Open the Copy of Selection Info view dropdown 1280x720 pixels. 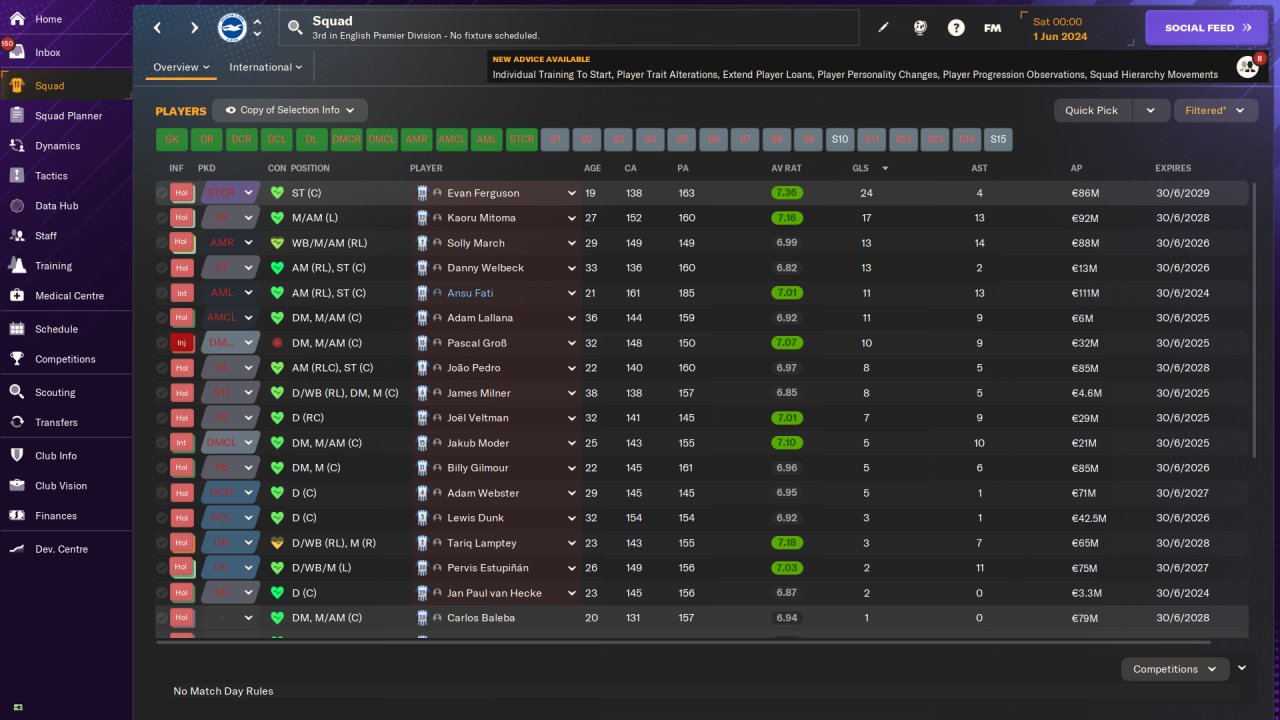point(290,110)
